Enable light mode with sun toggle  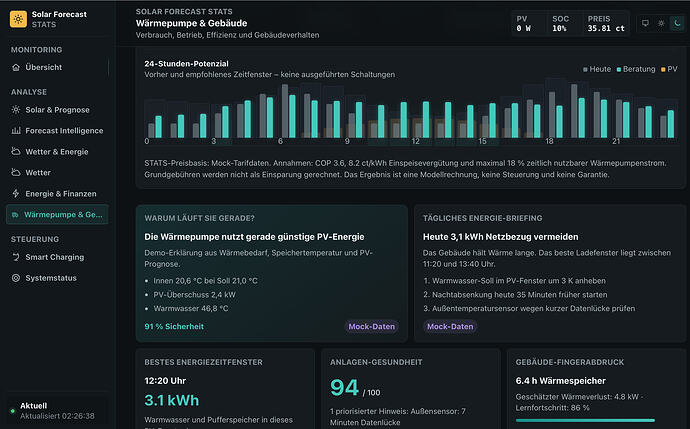click(661, 23)
